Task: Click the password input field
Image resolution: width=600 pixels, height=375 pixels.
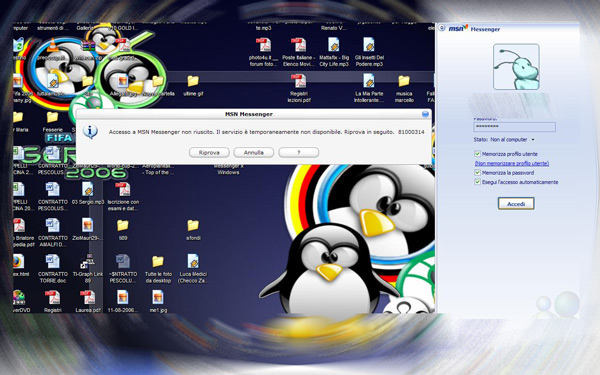Action: click(x=514, y=127)
